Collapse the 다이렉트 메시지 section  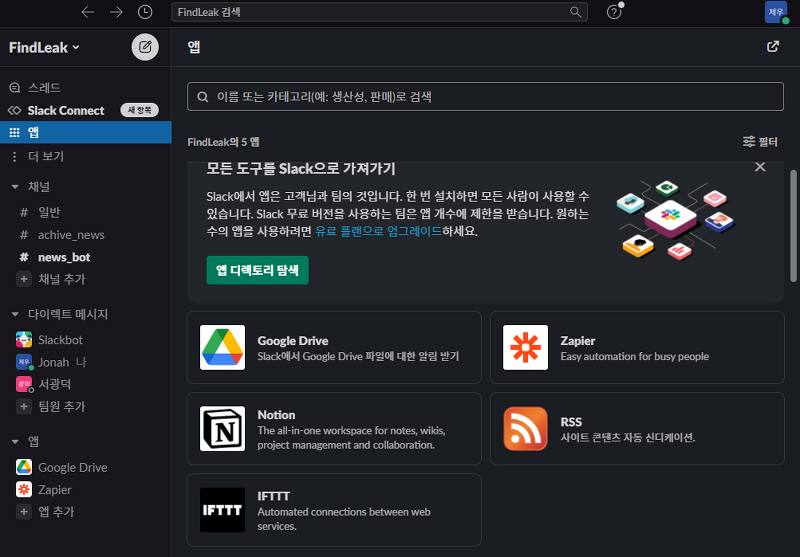[x=15, y=314]
